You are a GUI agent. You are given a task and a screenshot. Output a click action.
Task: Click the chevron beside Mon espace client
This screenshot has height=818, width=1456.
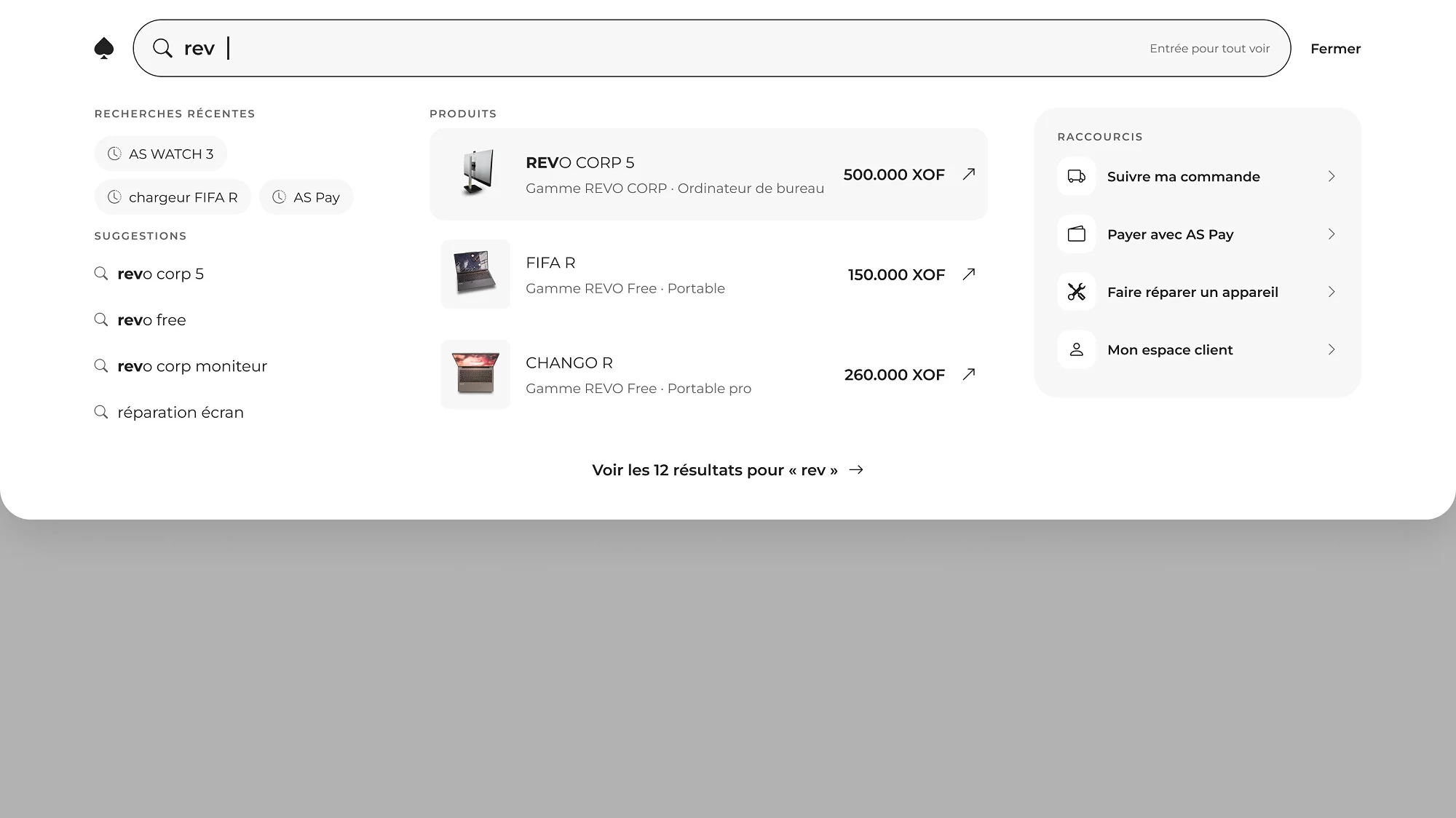[1332, 349]
